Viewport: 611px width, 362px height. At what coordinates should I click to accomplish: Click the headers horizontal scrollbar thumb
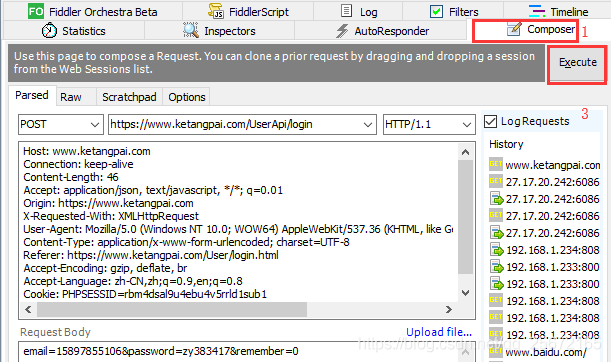(x=172, y=309)
